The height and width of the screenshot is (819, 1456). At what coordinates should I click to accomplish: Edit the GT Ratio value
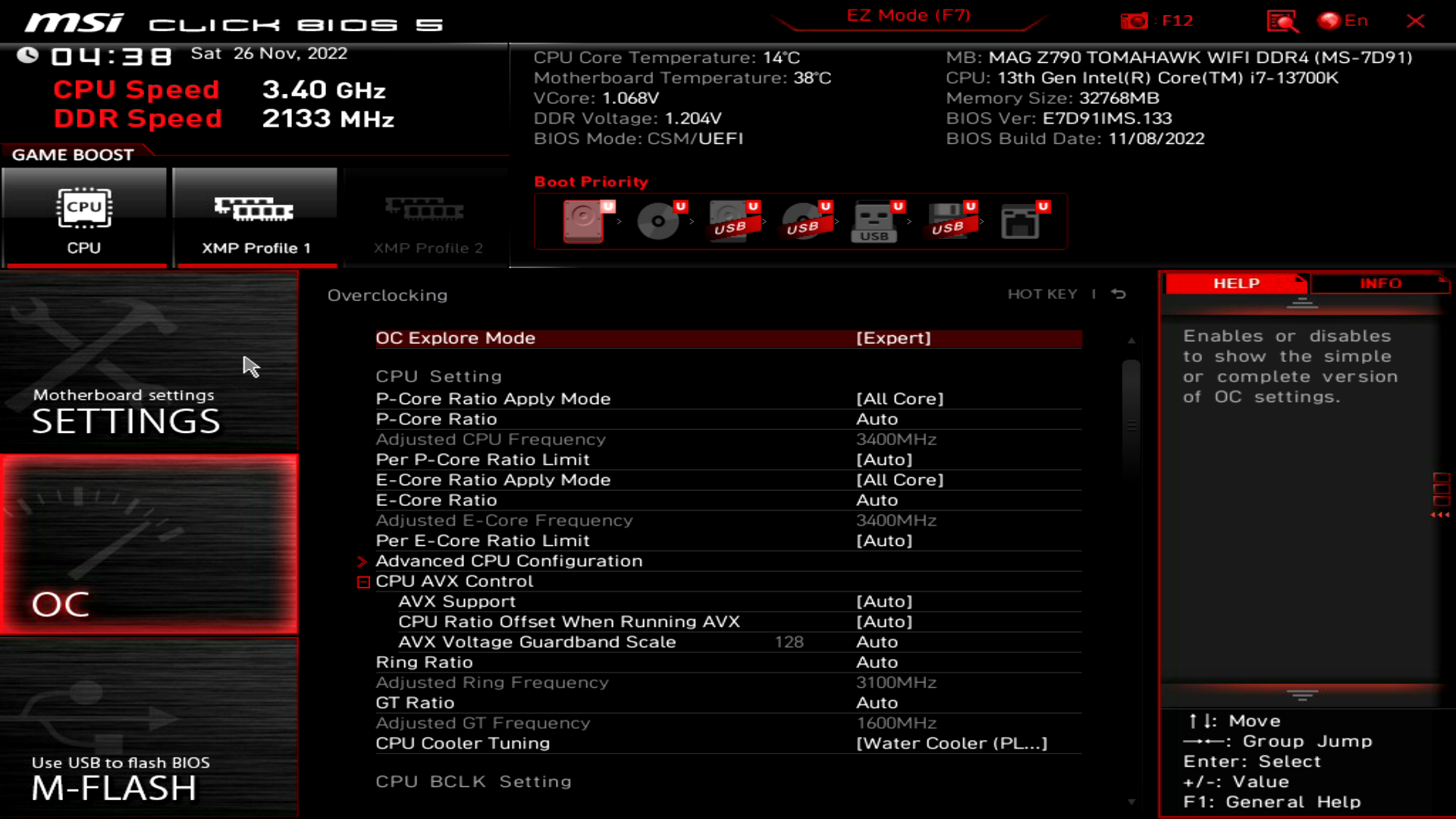(x=728, y=703)
